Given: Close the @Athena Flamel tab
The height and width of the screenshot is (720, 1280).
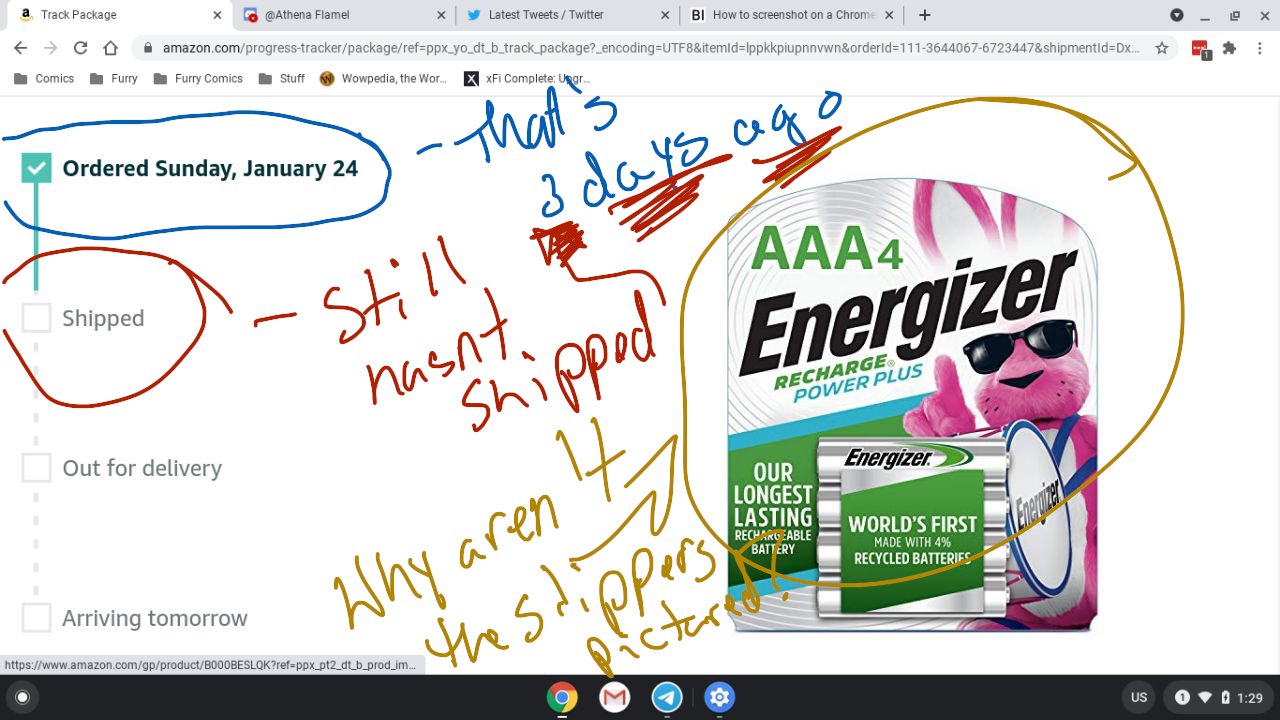Looking at the screenshot, I should click(x=442, y=15).
